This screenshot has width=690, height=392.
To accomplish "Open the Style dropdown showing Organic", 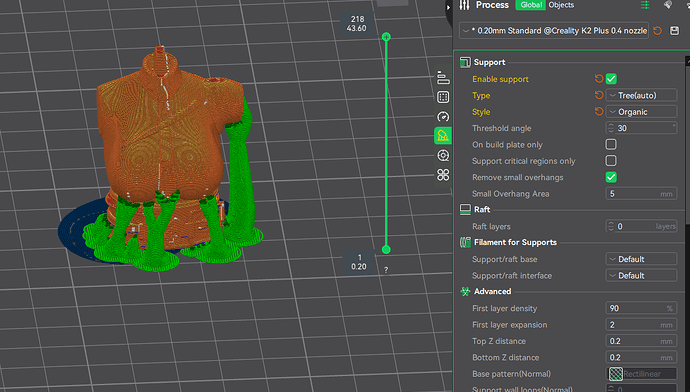I will tap(641, 112).
